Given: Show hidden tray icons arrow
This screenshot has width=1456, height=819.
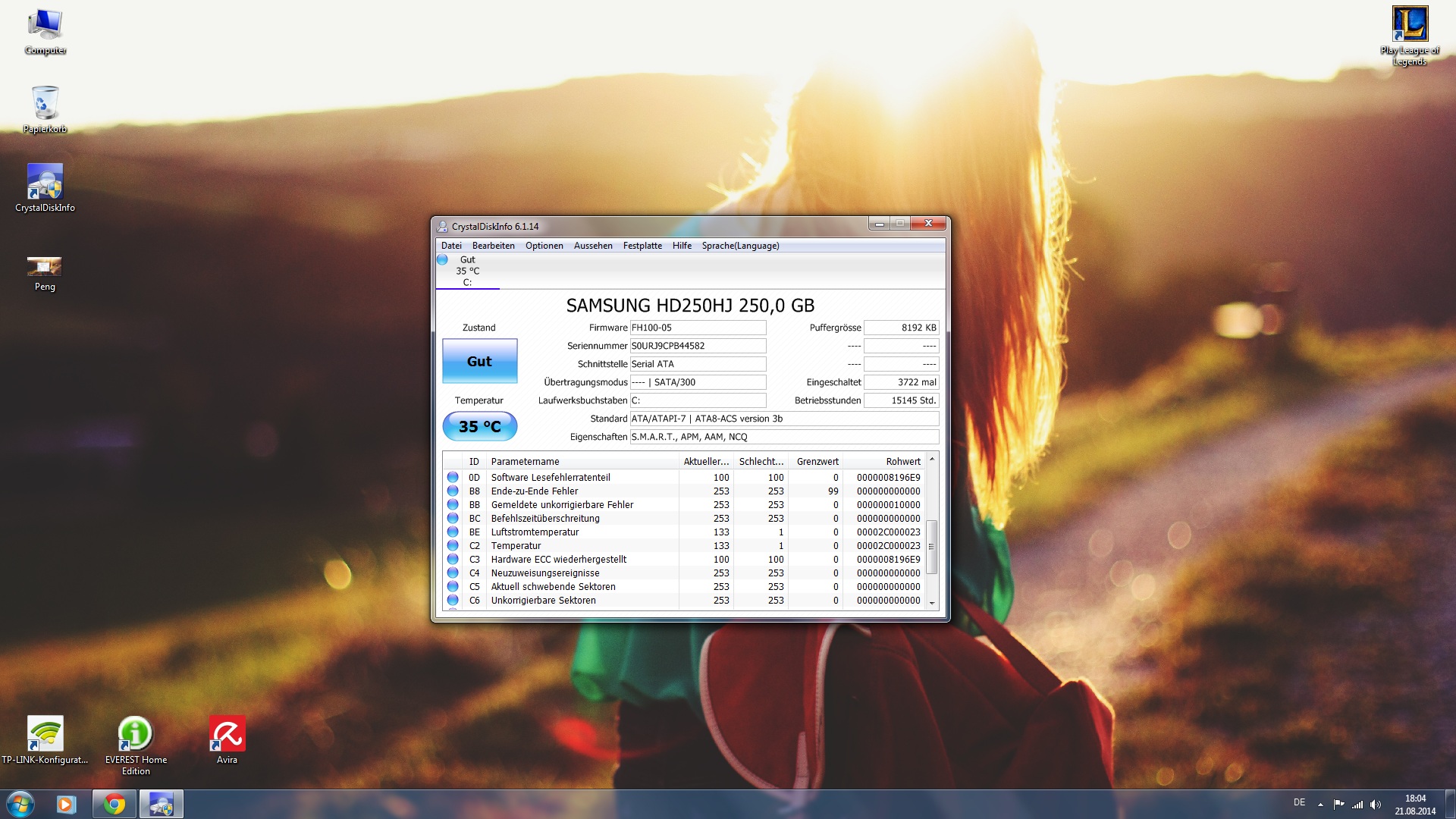Looking at the screenshot, I should 1320,804.
